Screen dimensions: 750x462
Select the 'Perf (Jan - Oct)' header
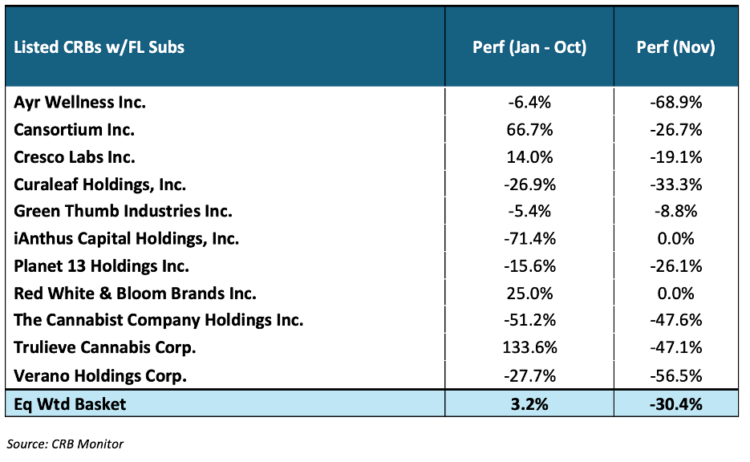528,48
